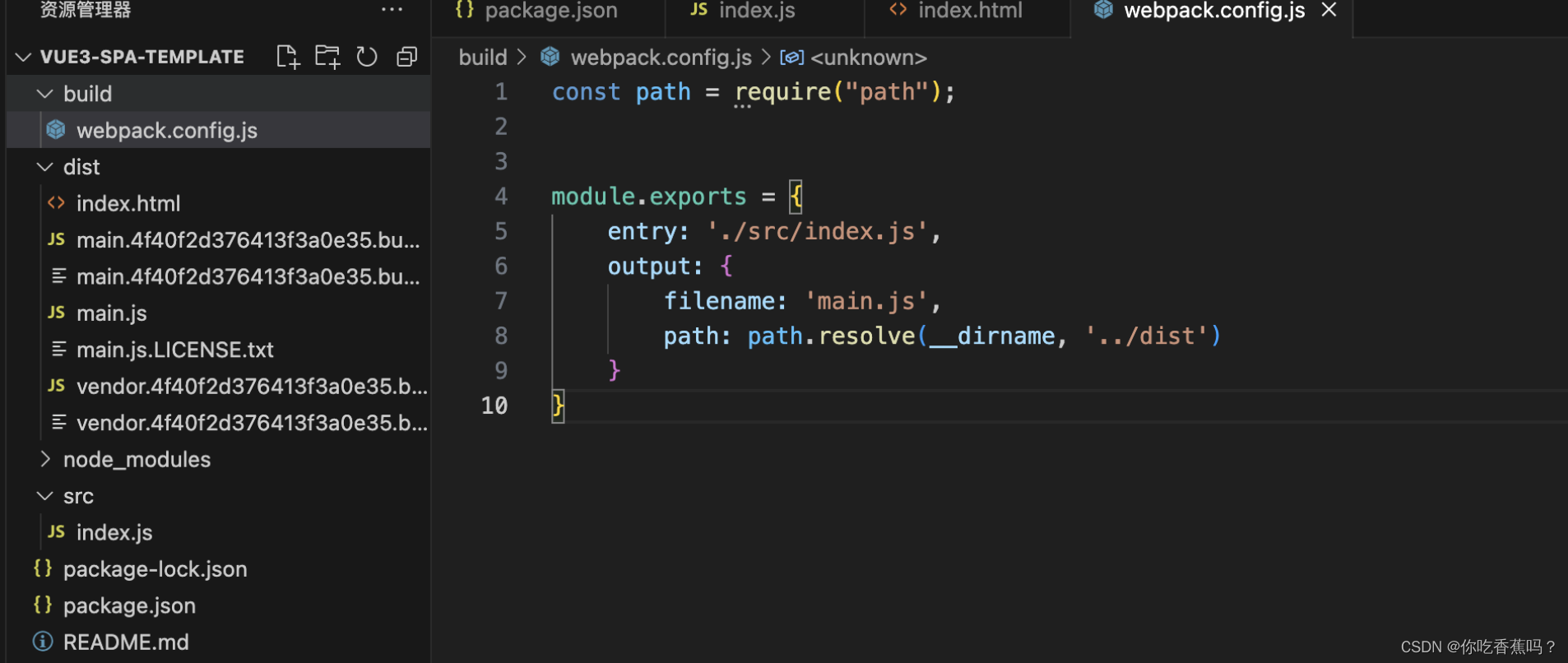1568x663 pixels.
Task: Click the text-file icon of vendor.4f40f2d376413f3a0e35 file
Action: (x=58, y=422)
